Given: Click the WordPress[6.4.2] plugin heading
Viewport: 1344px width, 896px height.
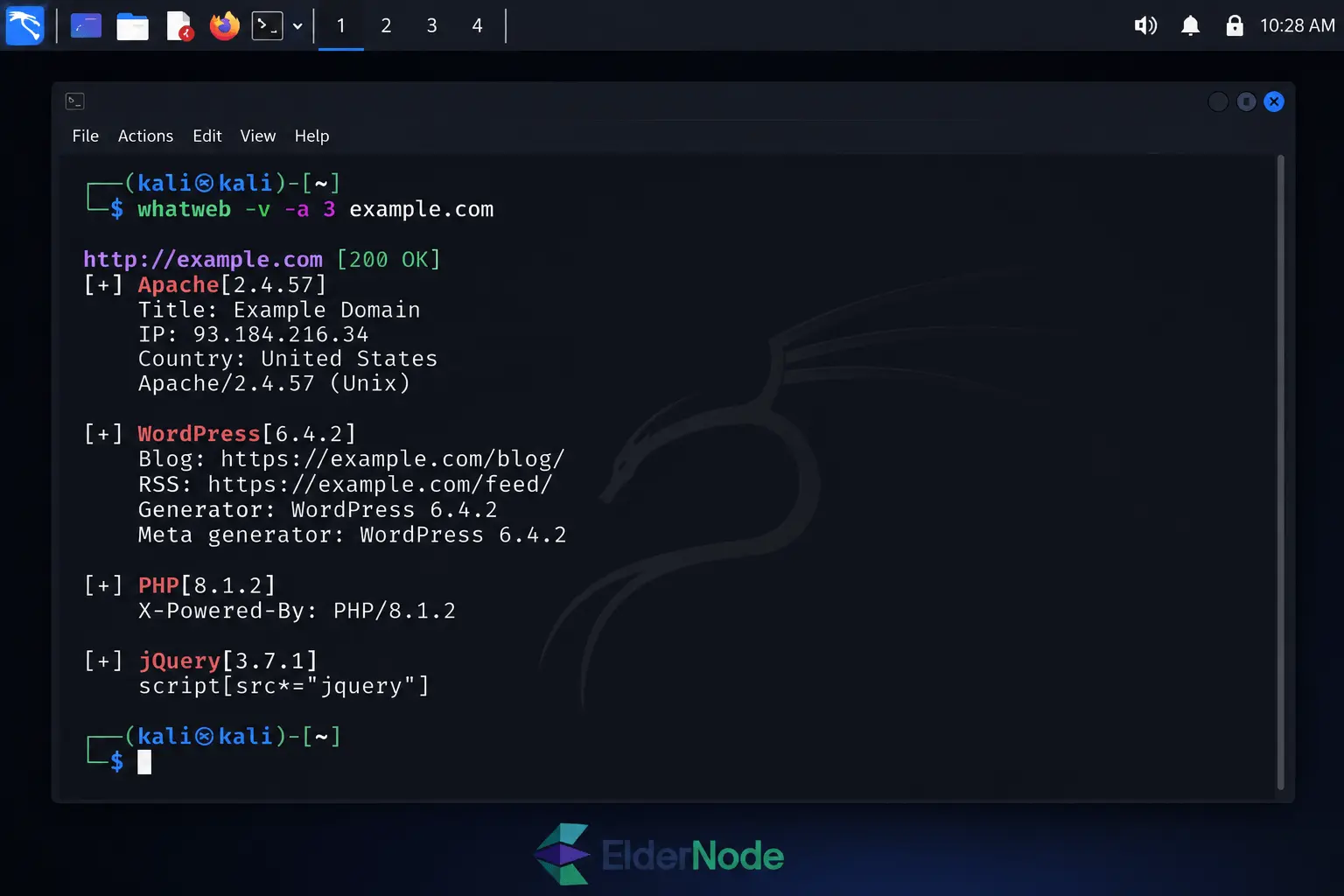Looking at the screenshot, I should [x=247, y=434].
